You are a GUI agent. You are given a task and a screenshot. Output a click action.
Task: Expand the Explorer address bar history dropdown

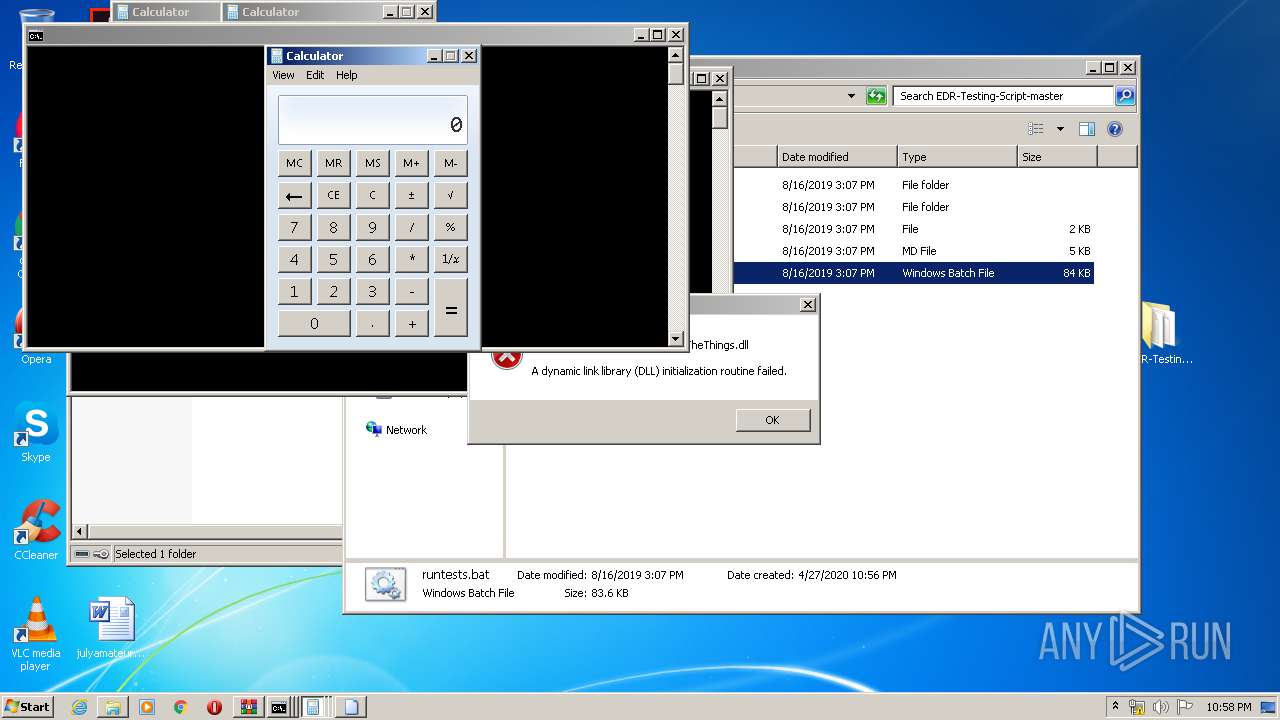tap(851, 96)
